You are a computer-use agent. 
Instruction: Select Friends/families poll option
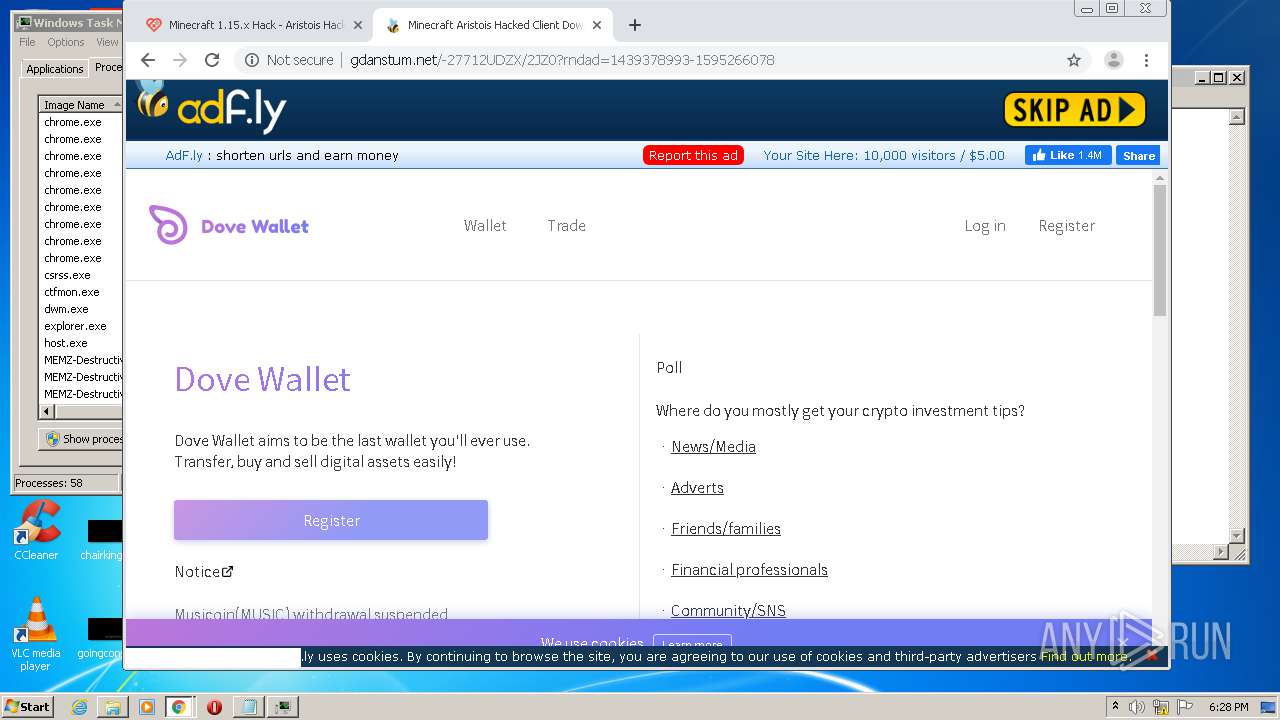click(x=726, y=529)
